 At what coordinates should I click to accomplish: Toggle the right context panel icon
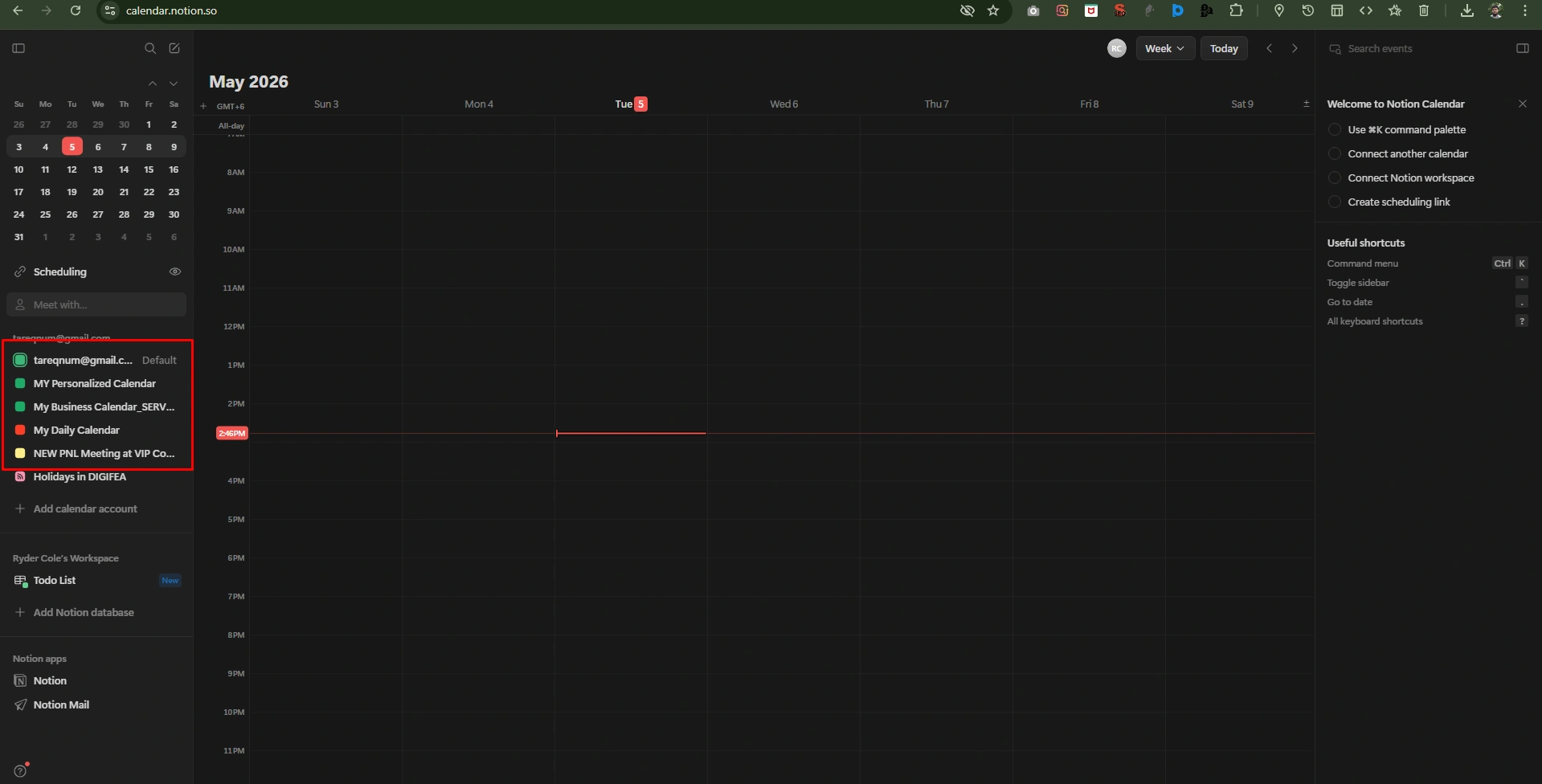[x=1522, y=48]
